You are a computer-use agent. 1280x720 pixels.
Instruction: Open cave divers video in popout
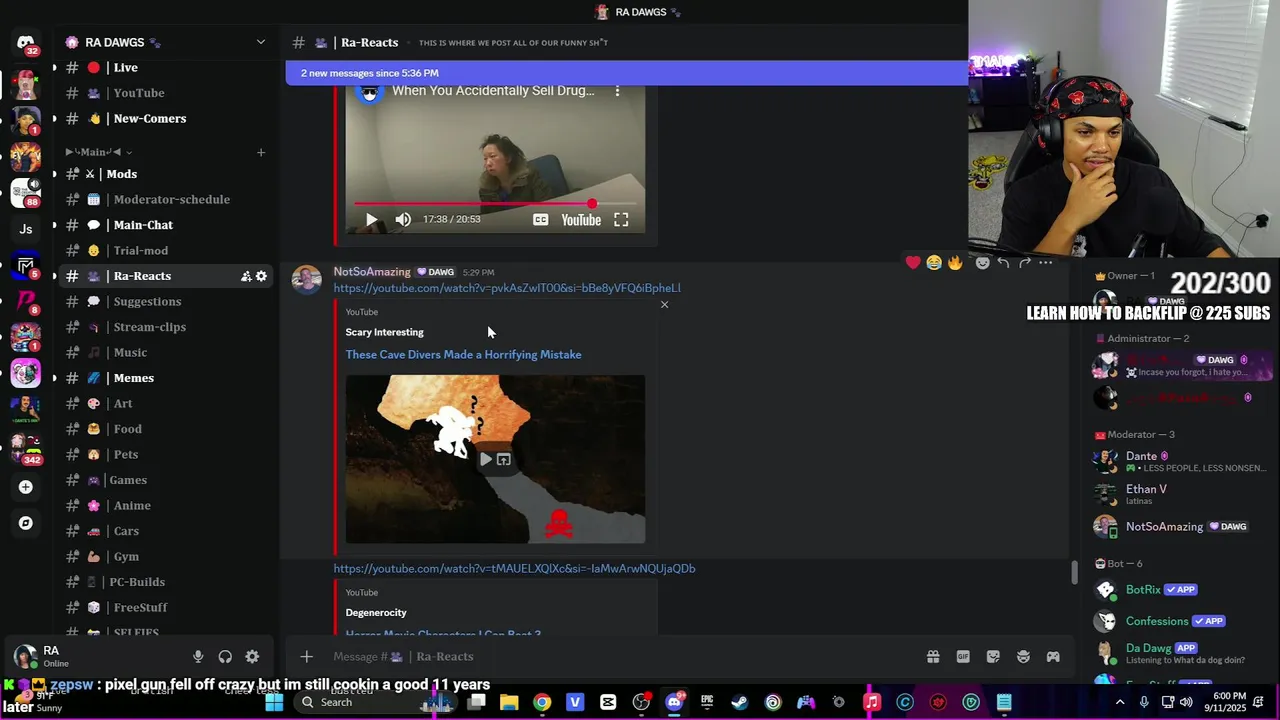[504, 460]
